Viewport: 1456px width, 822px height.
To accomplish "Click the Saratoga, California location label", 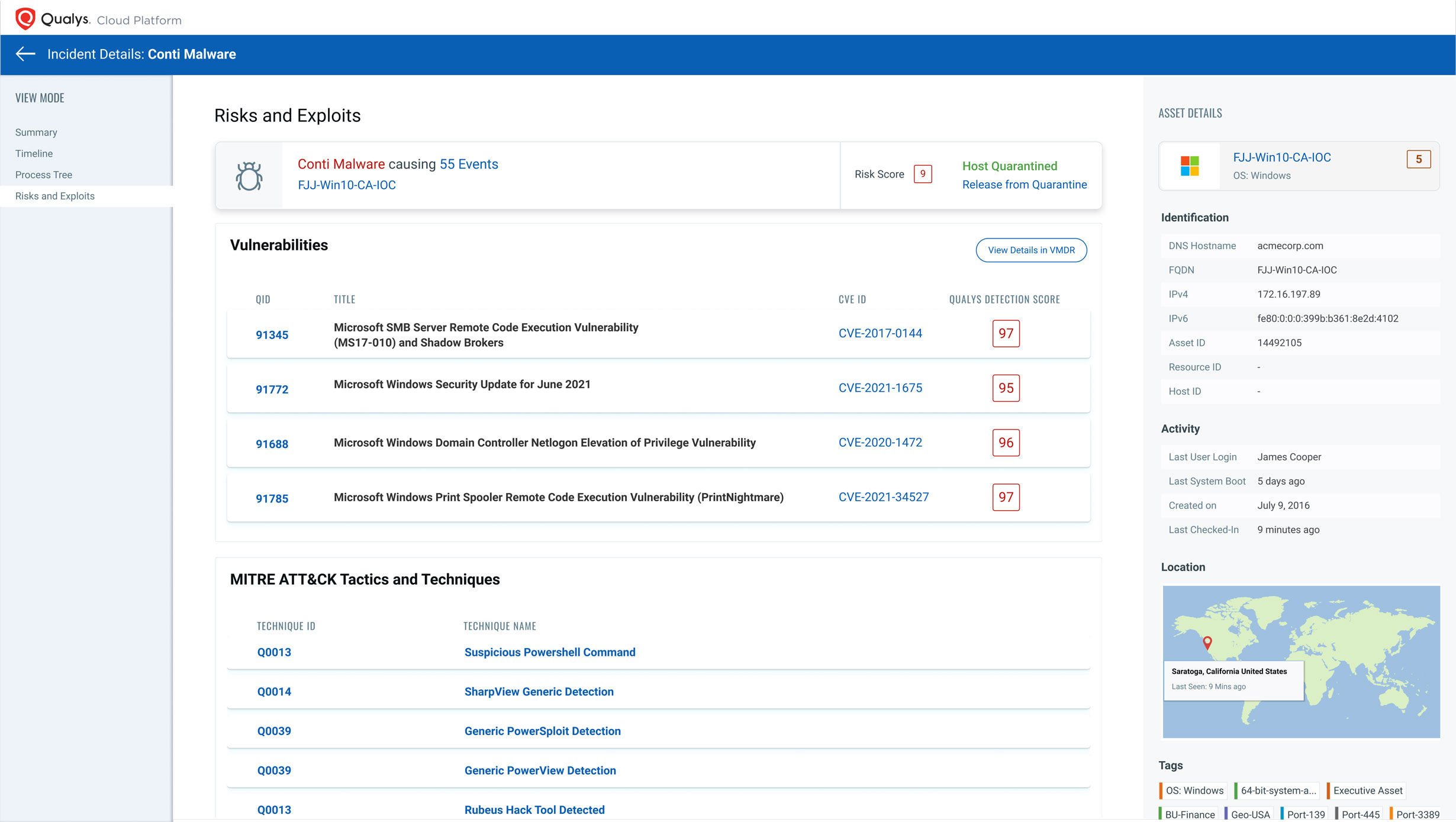I will point(1229,671).
